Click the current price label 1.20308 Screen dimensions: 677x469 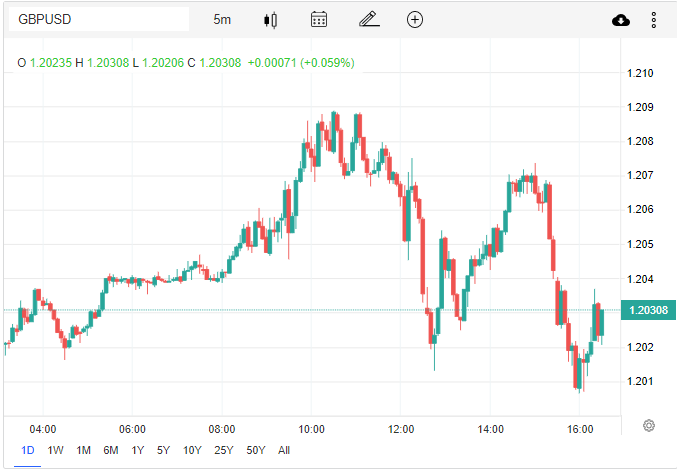pyautogui.click(x=647, y=311)
